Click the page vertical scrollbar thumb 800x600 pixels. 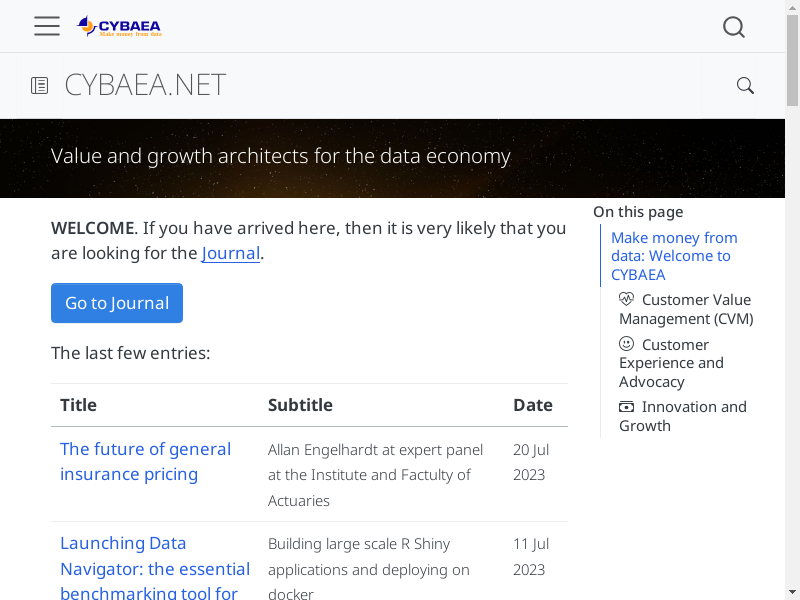point(792,60)
